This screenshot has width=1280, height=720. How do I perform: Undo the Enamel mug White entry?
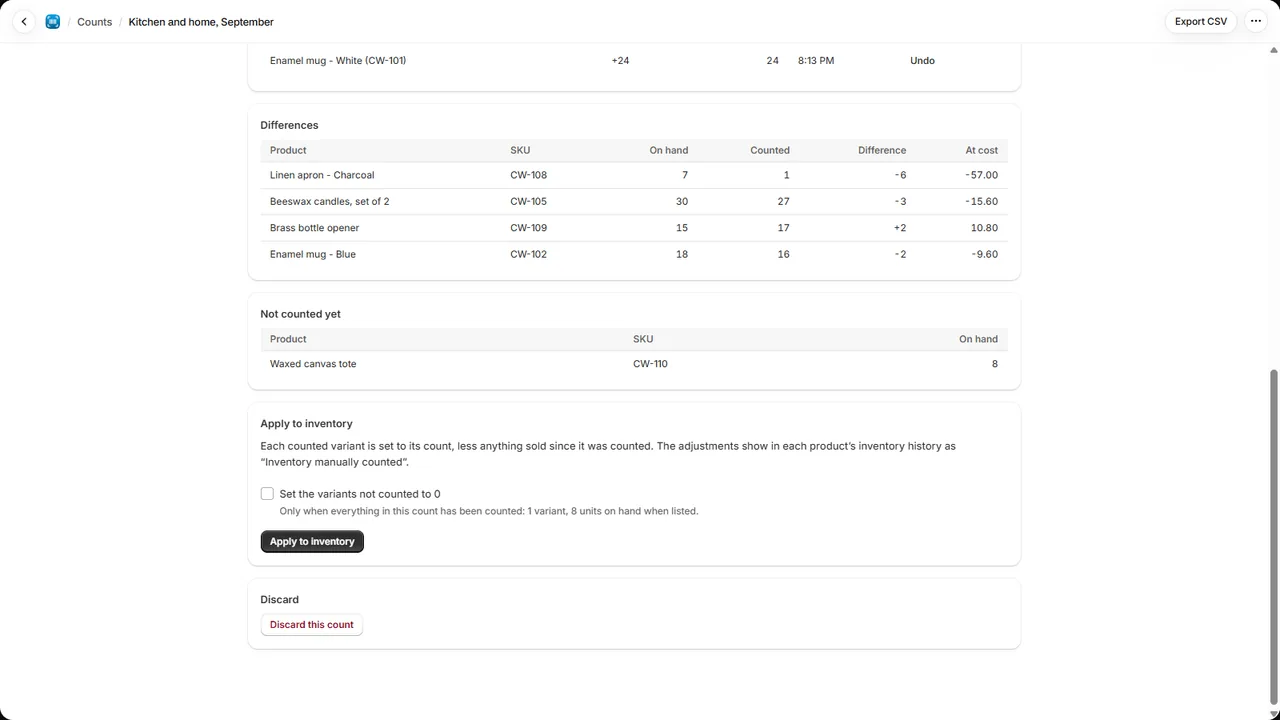click(x=922, y=61)
